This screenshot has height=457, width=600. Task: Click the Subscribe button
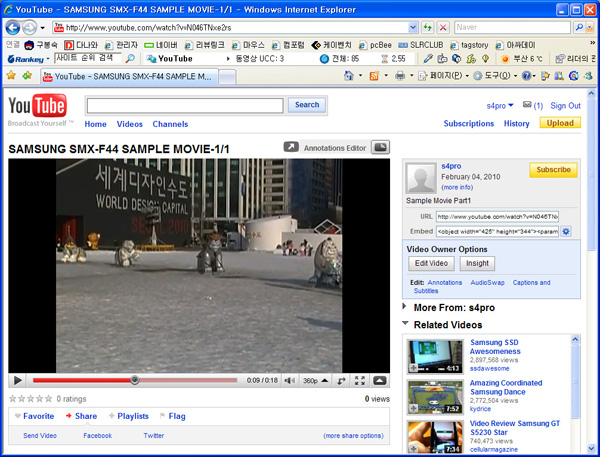(x=553, y=170)
